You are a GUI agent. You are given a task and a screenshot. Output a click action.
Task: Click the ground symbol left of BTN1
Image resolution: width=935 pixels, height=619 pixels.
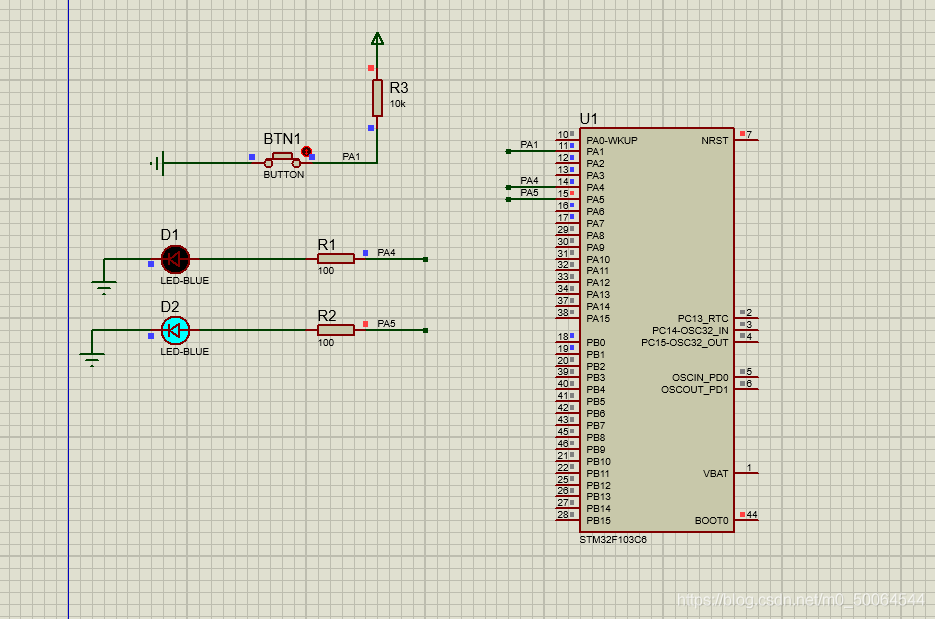(x=157, y=163)
